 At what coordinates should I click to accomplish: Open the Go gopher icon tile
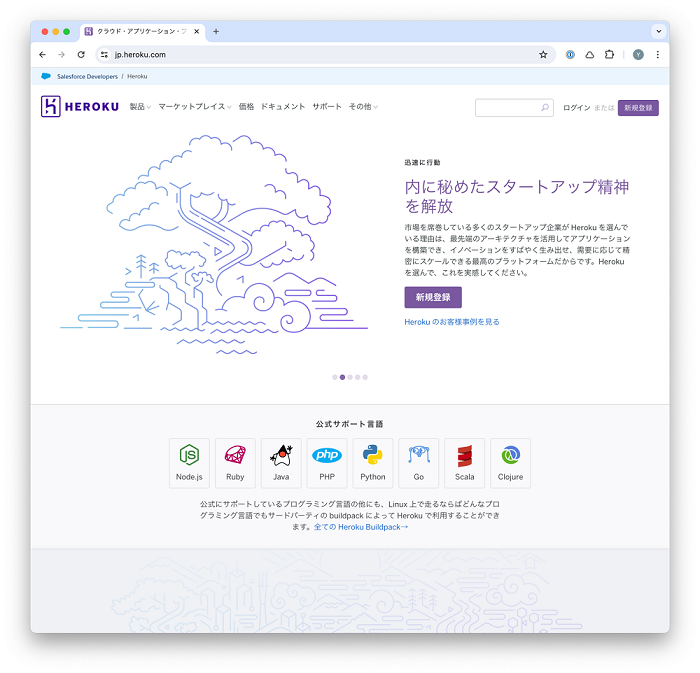418,463
